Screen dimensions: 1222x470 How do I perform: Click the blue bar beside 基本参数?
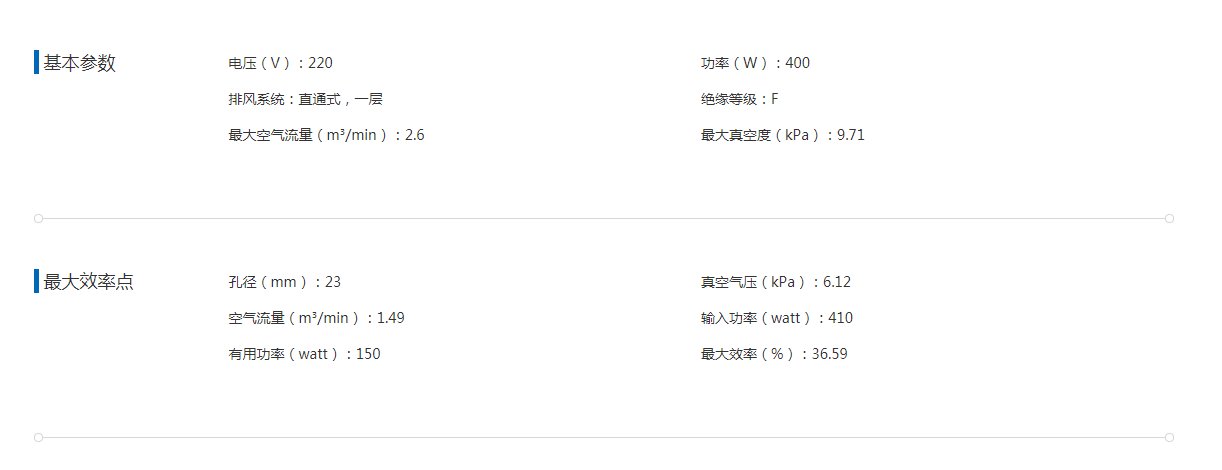[x=36, y=63]
